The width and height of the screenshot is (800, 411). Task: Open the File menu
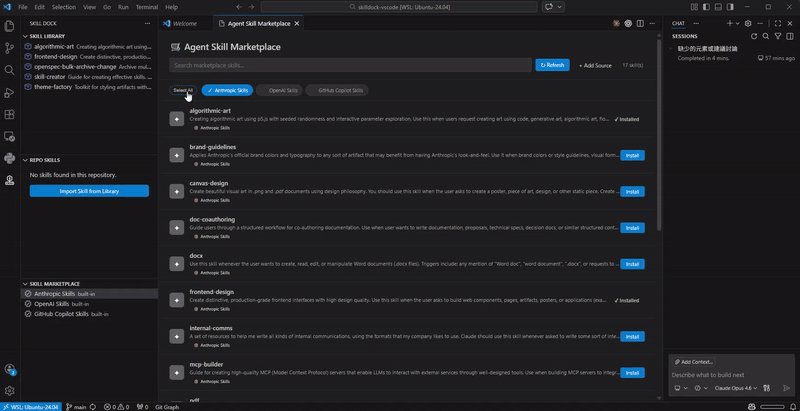tap(22, 7)
